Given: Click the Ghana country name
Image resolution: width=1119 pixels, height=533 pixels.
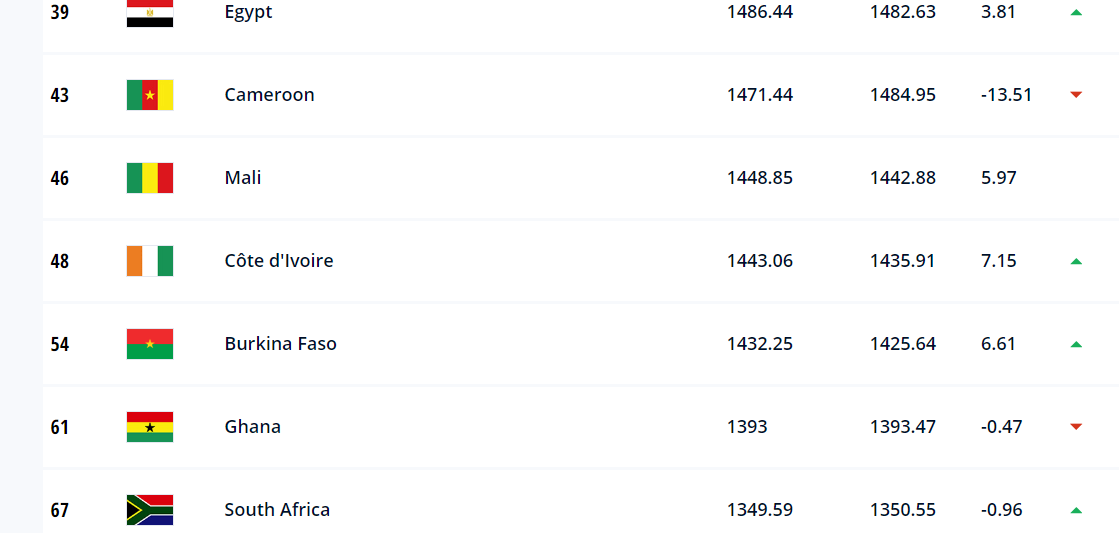Looking at the screenshot, I should point(253,427).
